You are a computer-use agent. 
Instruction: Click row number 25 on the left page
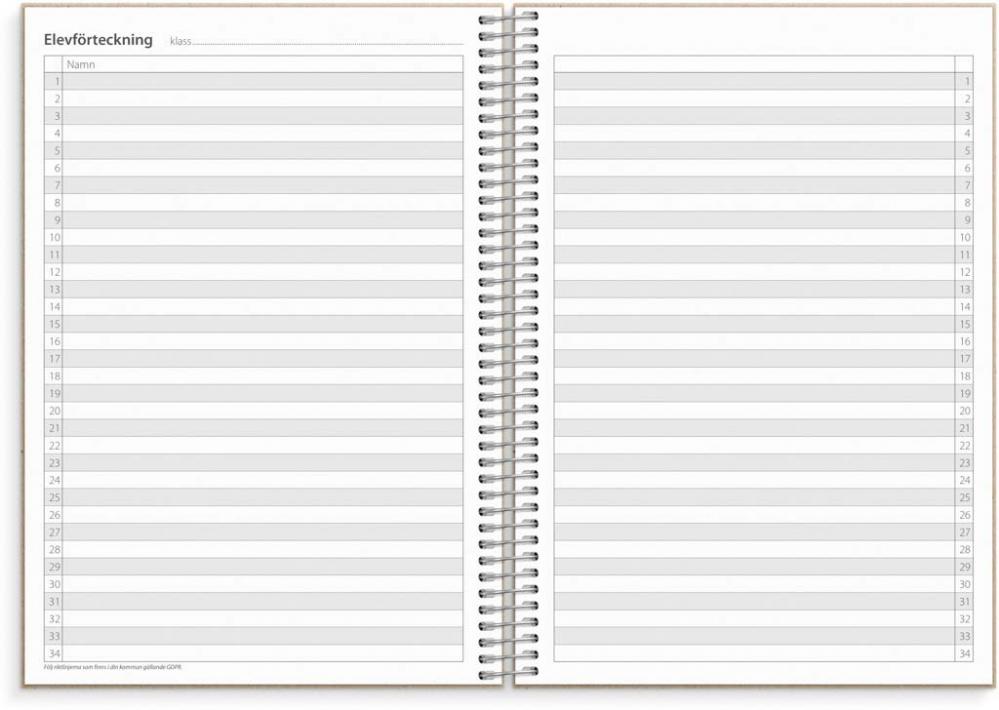tap(55, 498)
